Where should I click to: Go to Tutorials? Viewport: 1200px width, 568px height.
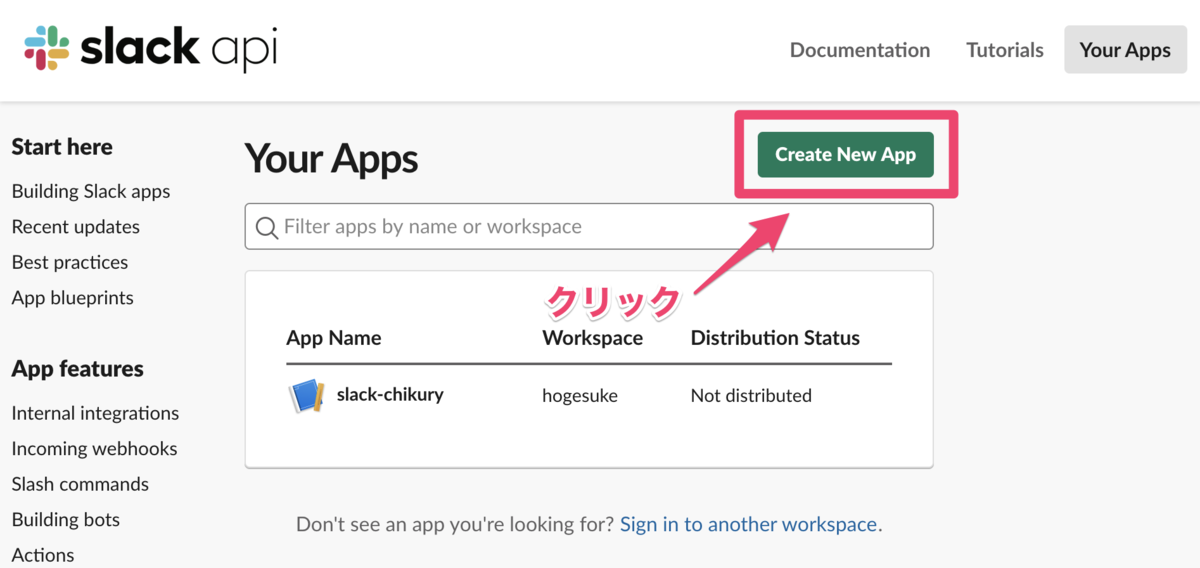[x=1005, y=50]
